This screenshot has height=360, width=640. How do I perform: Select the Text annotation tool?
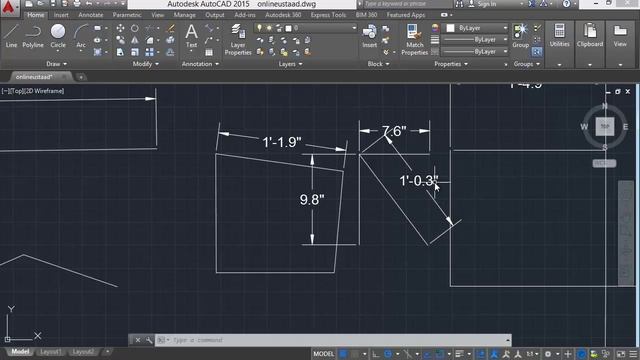pos(191,36)
